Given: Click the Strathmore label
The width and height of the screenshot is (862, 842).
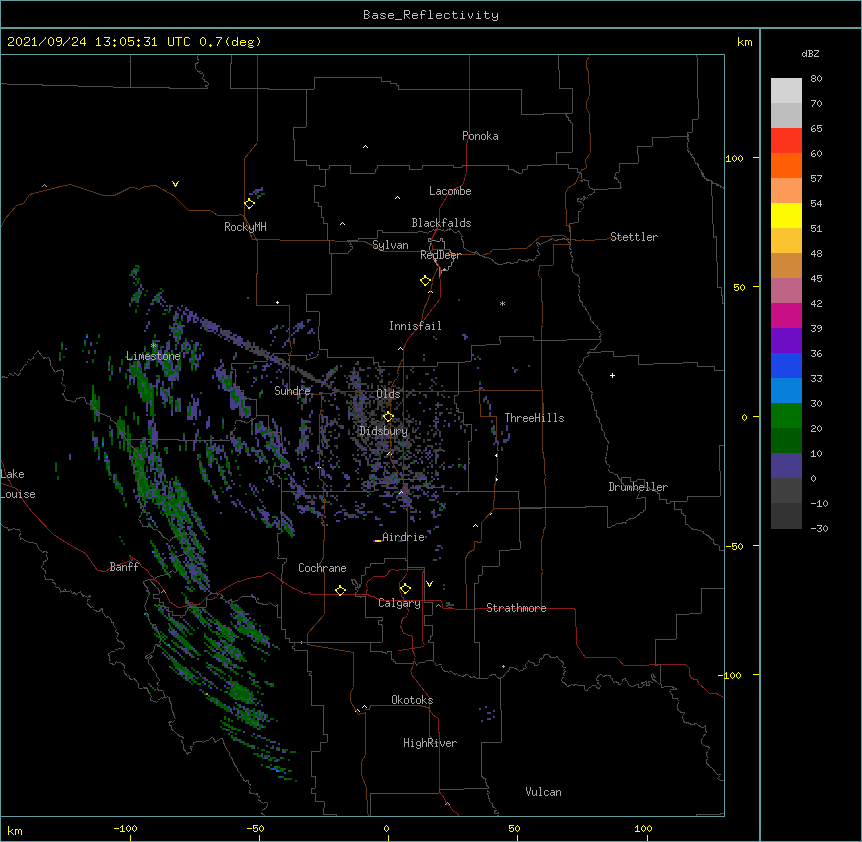Looking at the screenshot, I should pos(516,608).
